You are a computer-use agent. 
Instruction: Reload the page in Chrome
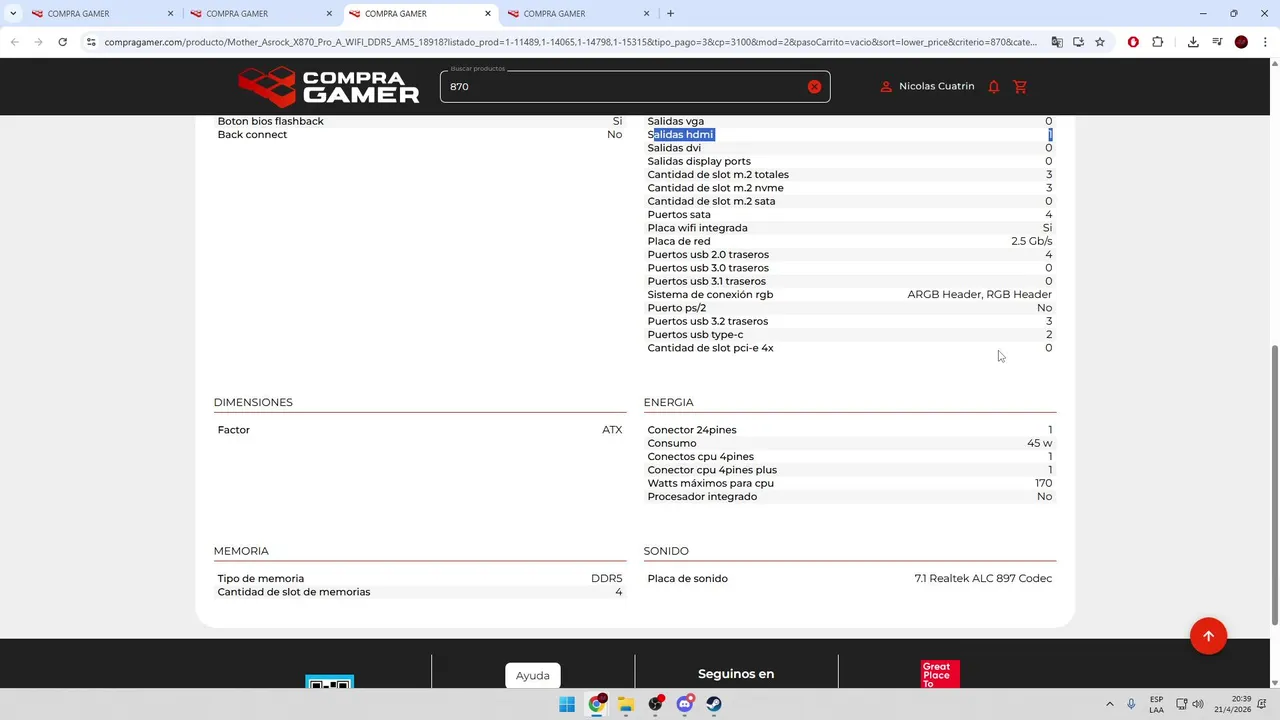pyautogui.click(x=62, y=42)
